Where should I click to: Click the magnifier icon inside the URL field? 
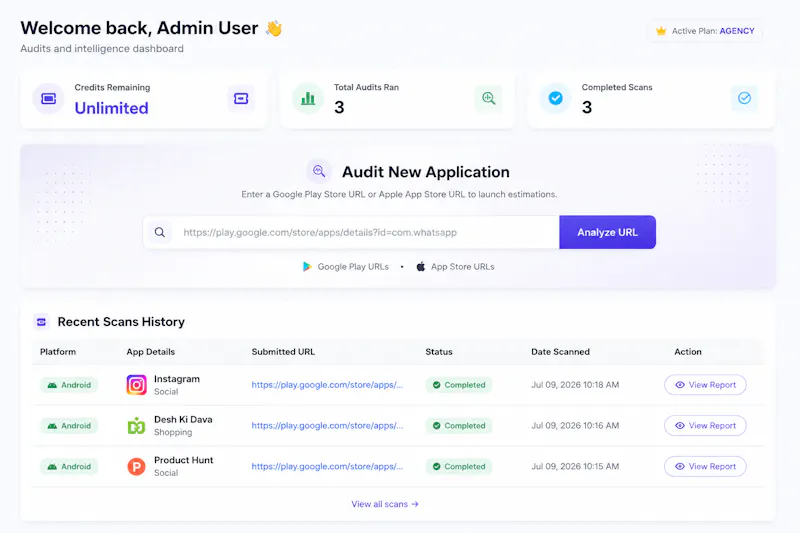coord(160,233)
